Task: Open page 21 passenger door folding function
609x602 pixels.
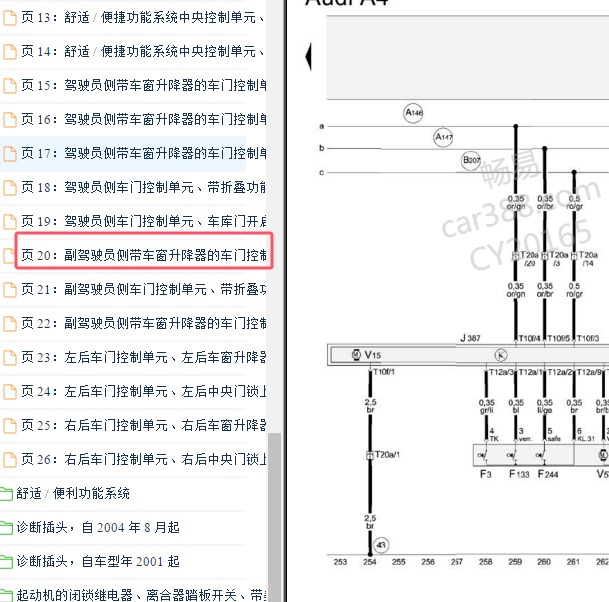Action: coord(143,289)
